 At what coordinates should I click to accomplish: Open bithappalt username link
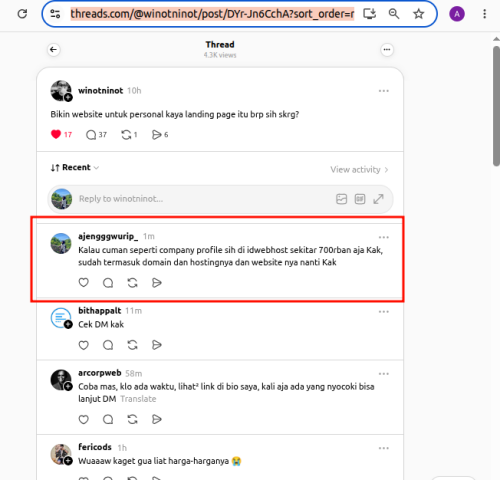tap(99, 311)
